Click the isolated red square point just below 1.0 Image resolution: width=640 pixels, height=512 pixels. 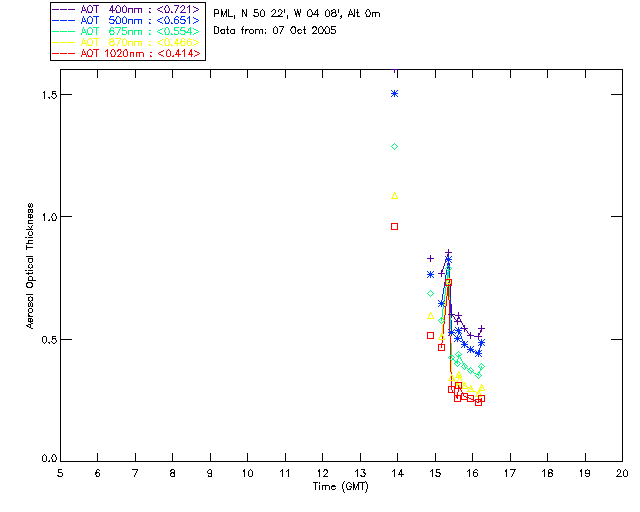tap(394, 227)
